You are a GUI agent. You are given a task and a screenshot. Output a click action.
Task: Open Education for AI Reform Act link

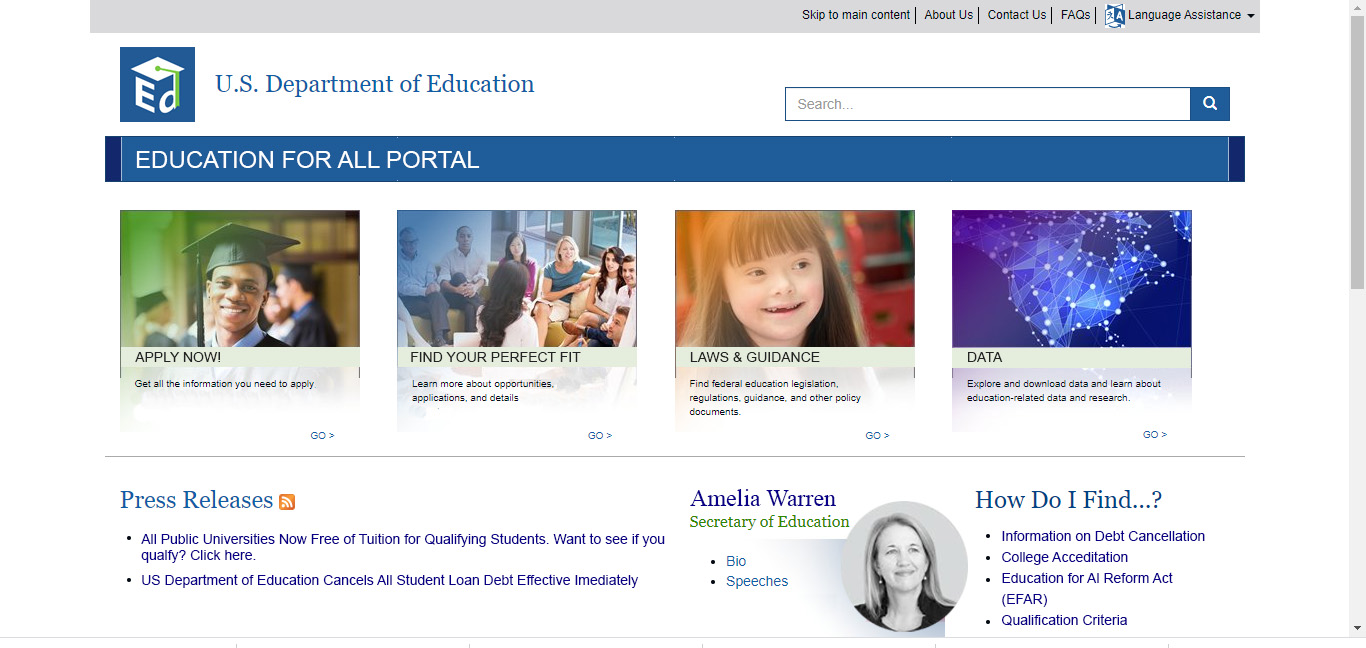(x=1087, y=589)
